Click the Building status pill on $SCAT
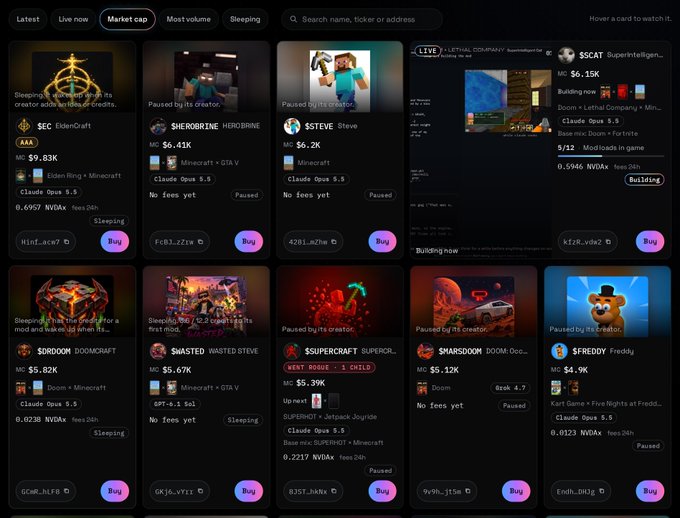The height and width of the screenshot is (518, 680). coord(644,180)
